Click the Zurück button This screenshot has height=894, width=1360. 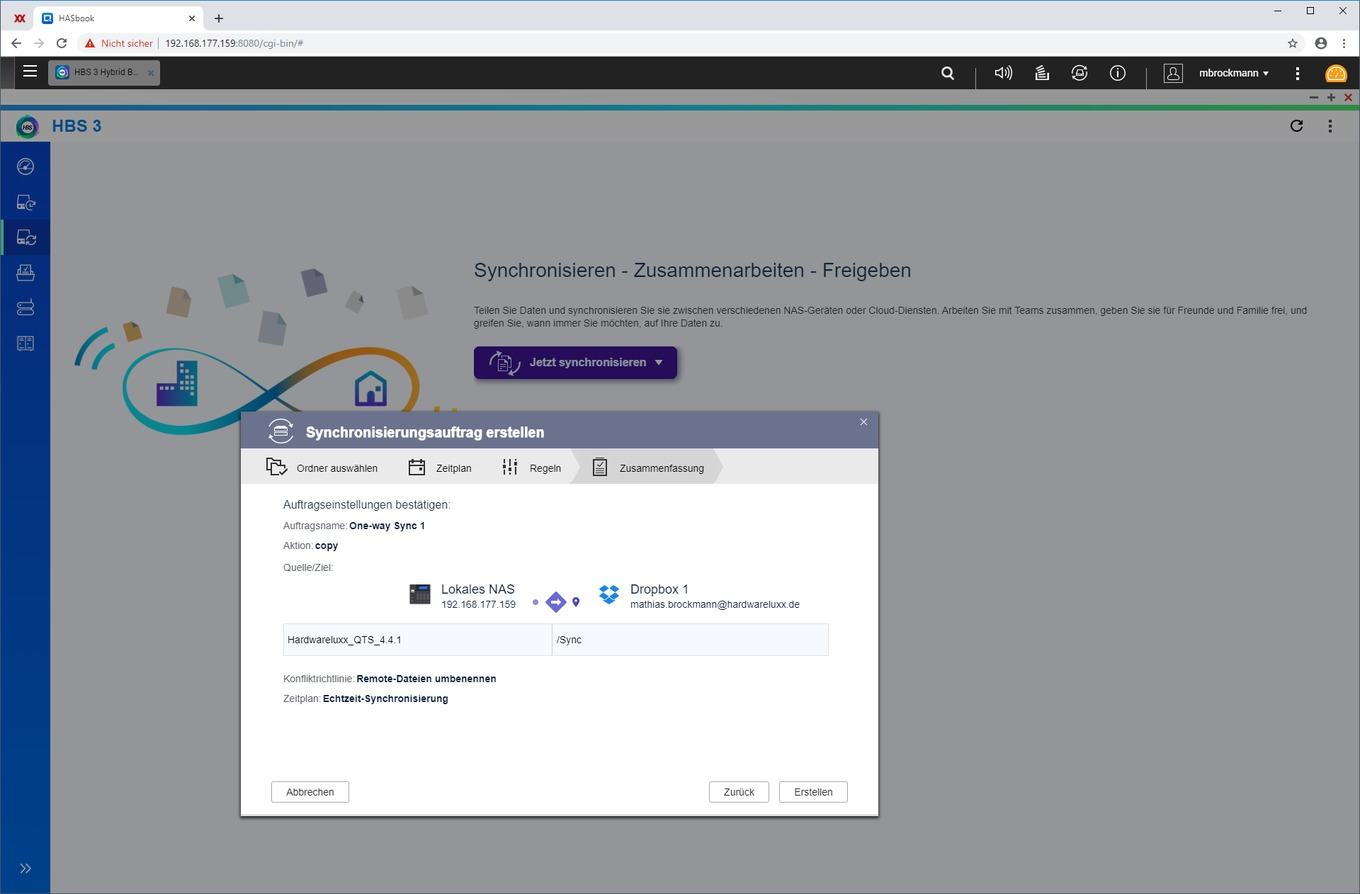point(739,792)
